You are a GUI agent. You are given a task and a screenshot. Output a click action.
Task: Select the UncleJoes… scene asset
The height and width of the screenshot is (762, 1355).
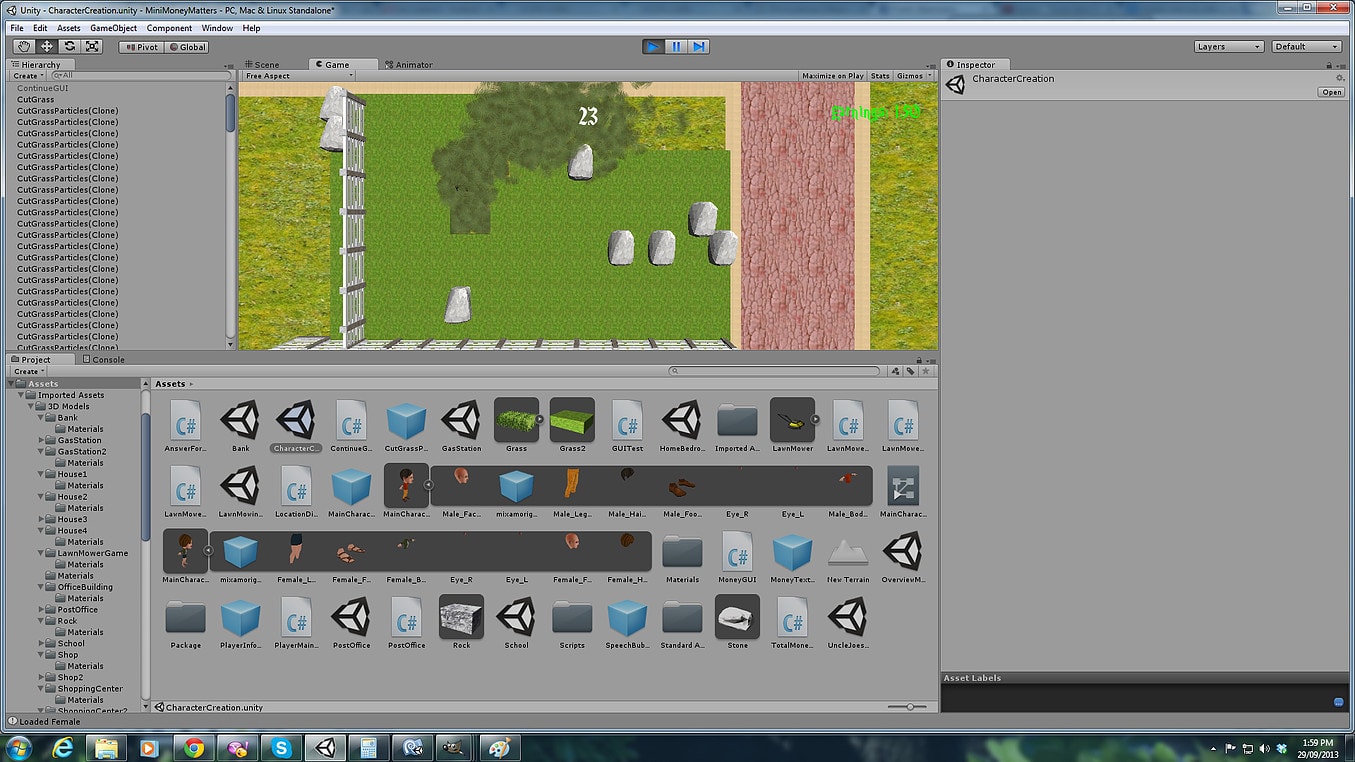(848, 624)
